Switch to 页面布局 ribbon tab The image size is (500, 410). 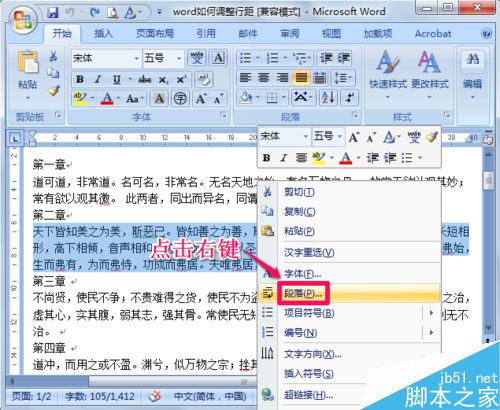155,34
